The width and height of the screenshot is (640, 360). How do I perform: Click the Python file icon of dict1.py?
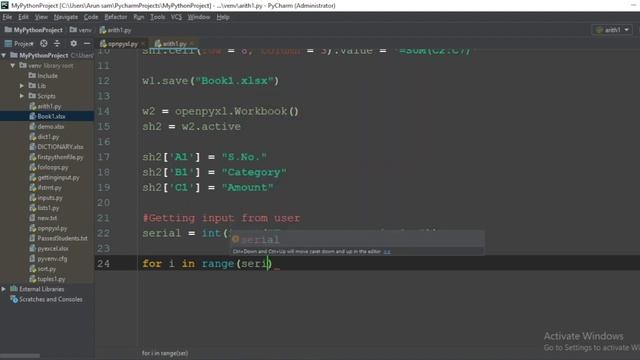pos(33,137)
